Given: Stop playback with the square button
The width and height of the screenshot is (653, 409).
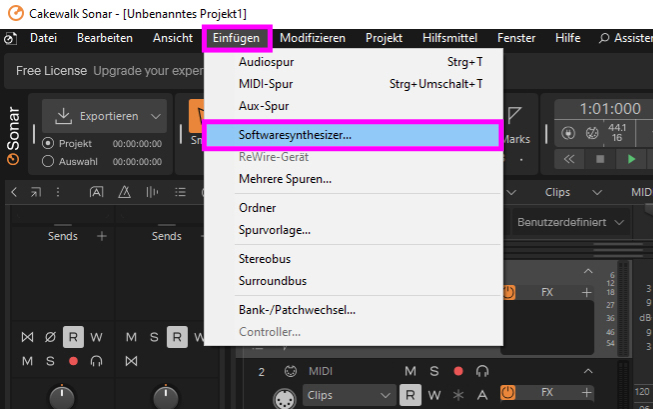Looking at the screenshot, I should [x=600, y=159].
